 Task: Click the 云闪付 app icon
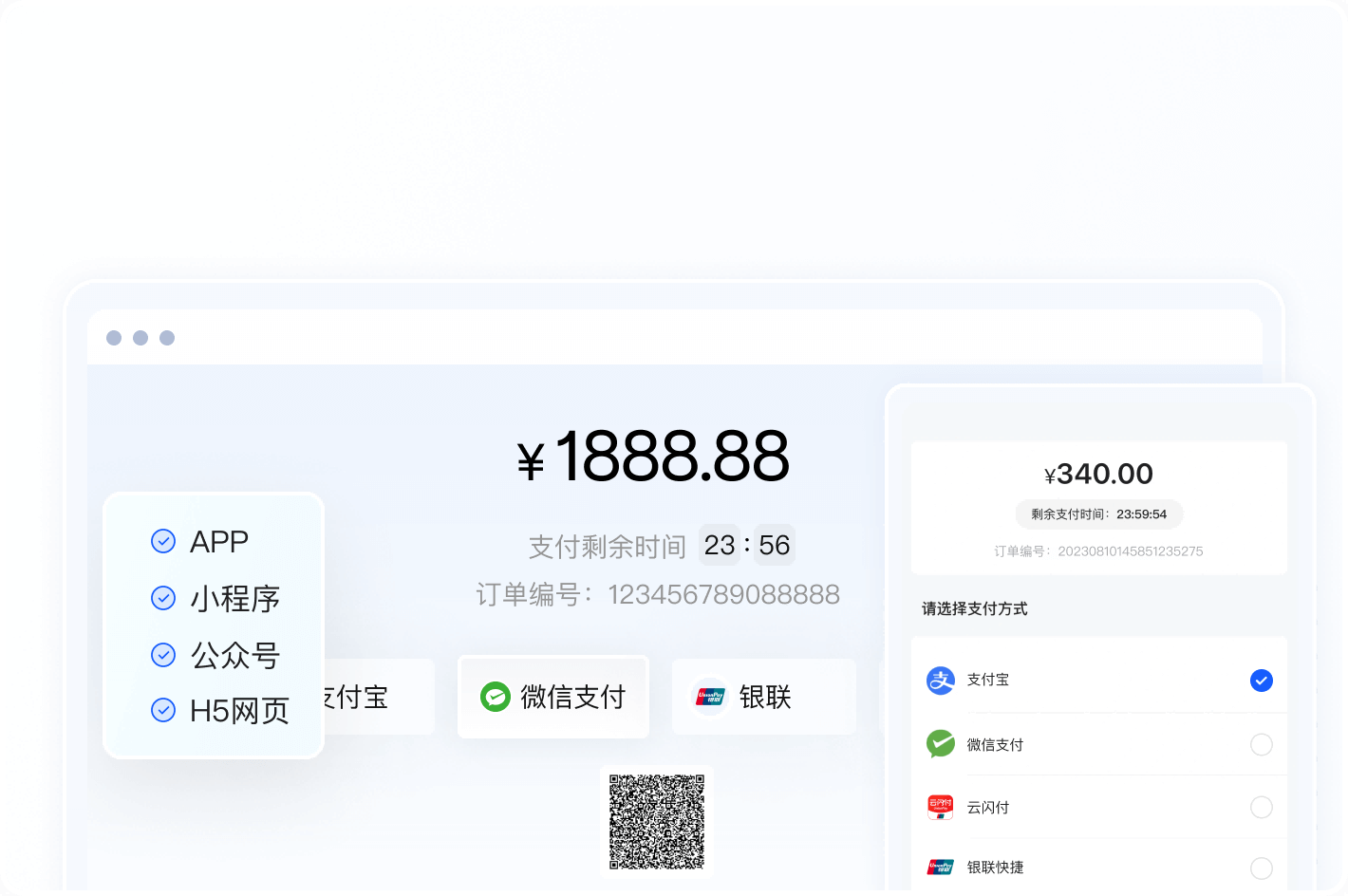click(x=940, y=807)
